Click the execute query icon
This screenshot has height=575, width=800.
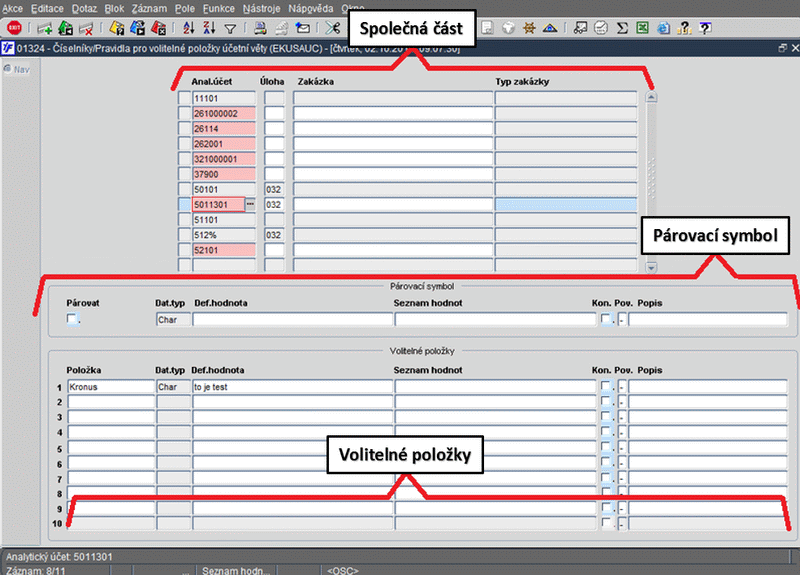pos(137,28)
